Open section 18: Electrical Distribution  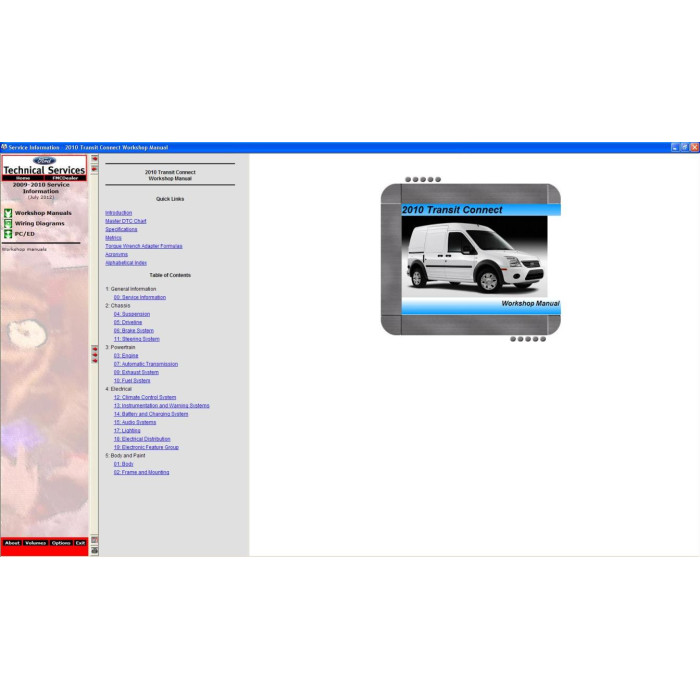[142, 439]
